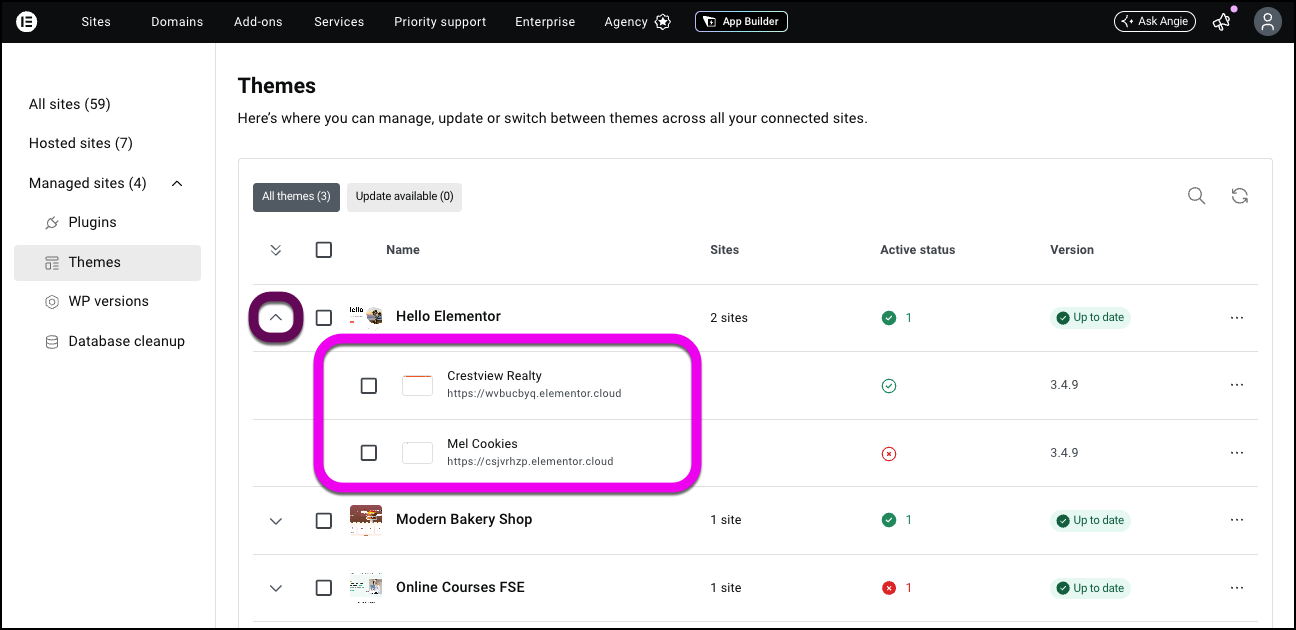Click the App Builder button
Image resolution: width=1296 pixels, height=630 pixels.
pyautogui.click(x=741, y=21)
